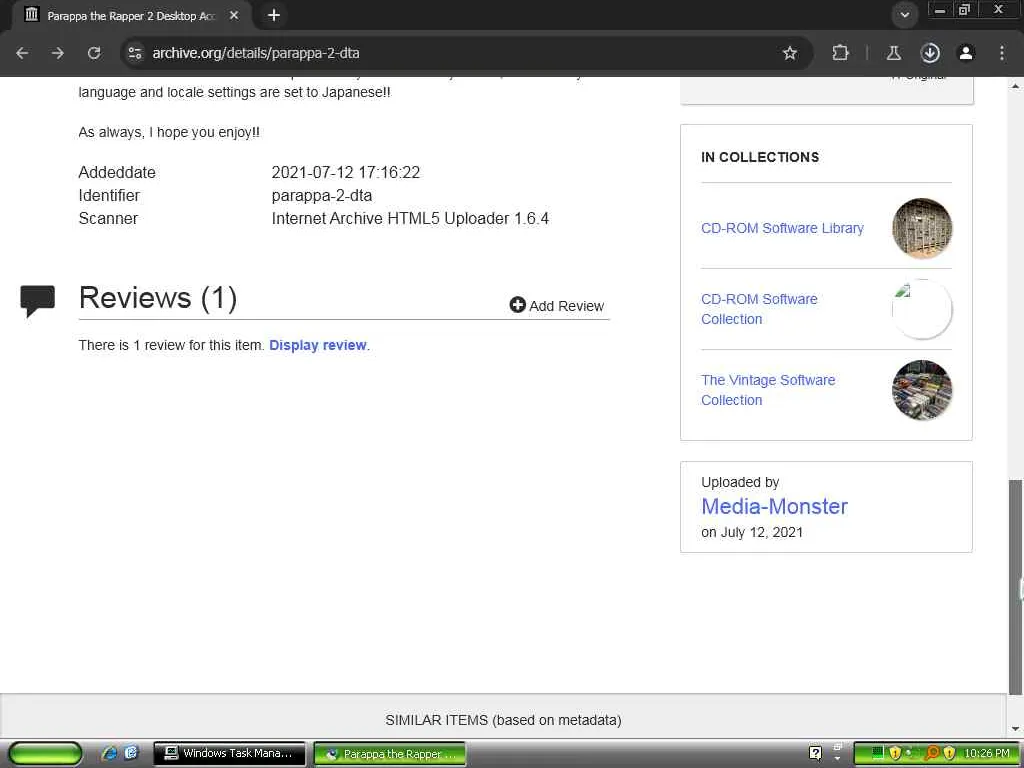This screenshot has width=1024, height=768.
Task: Click the scrollbar down arrow
Action: point(1016,729)
